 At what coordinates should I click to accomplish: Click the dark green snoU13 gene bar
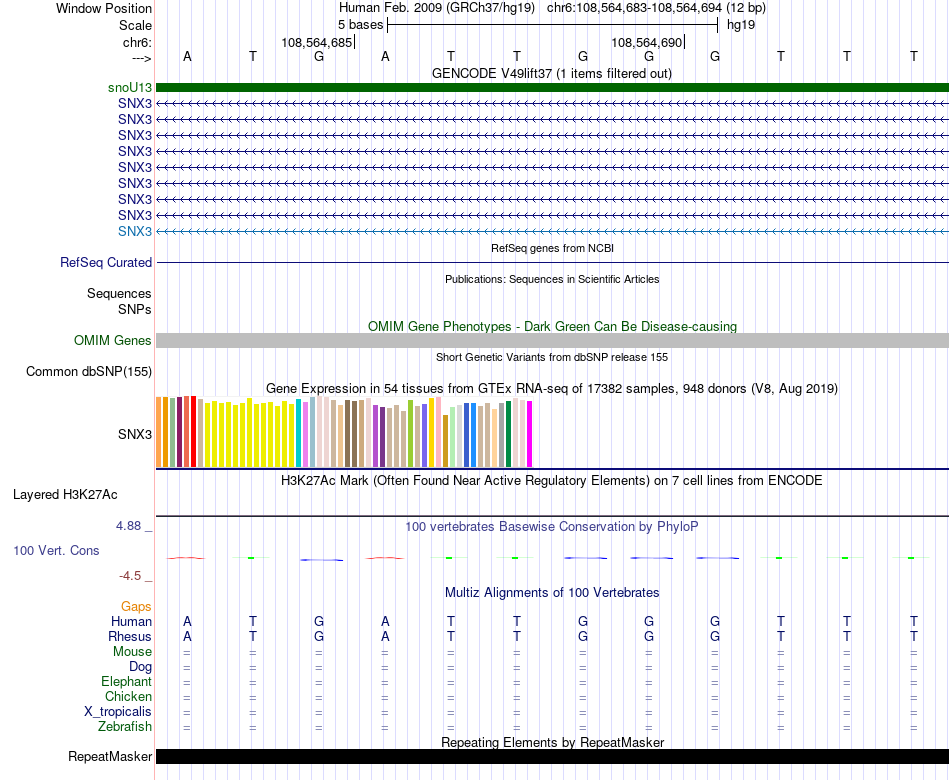[552, 87]
